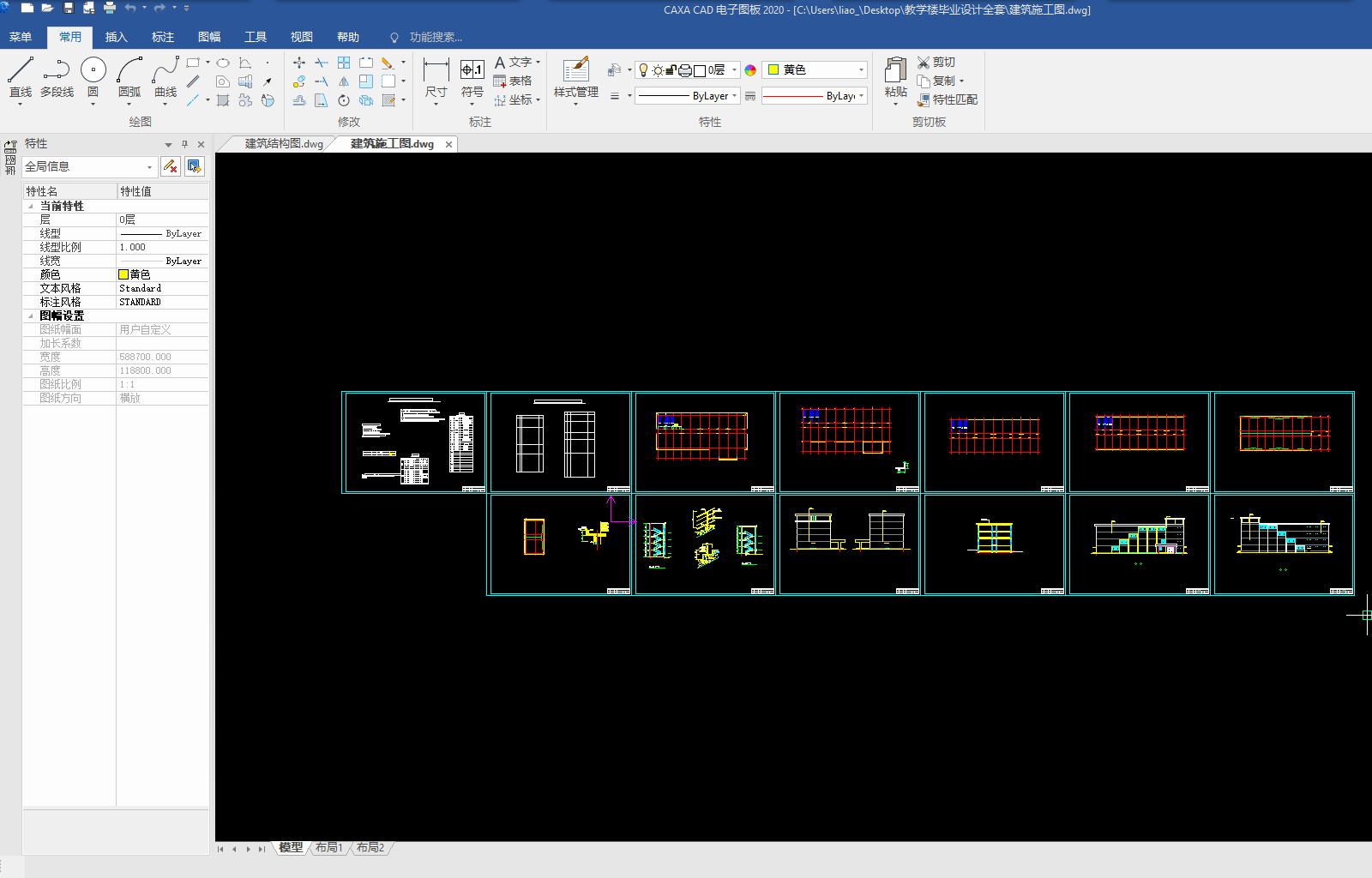Select the mirror tool icon
This screenshot has width=1372, height=878.
pos(344,81)
